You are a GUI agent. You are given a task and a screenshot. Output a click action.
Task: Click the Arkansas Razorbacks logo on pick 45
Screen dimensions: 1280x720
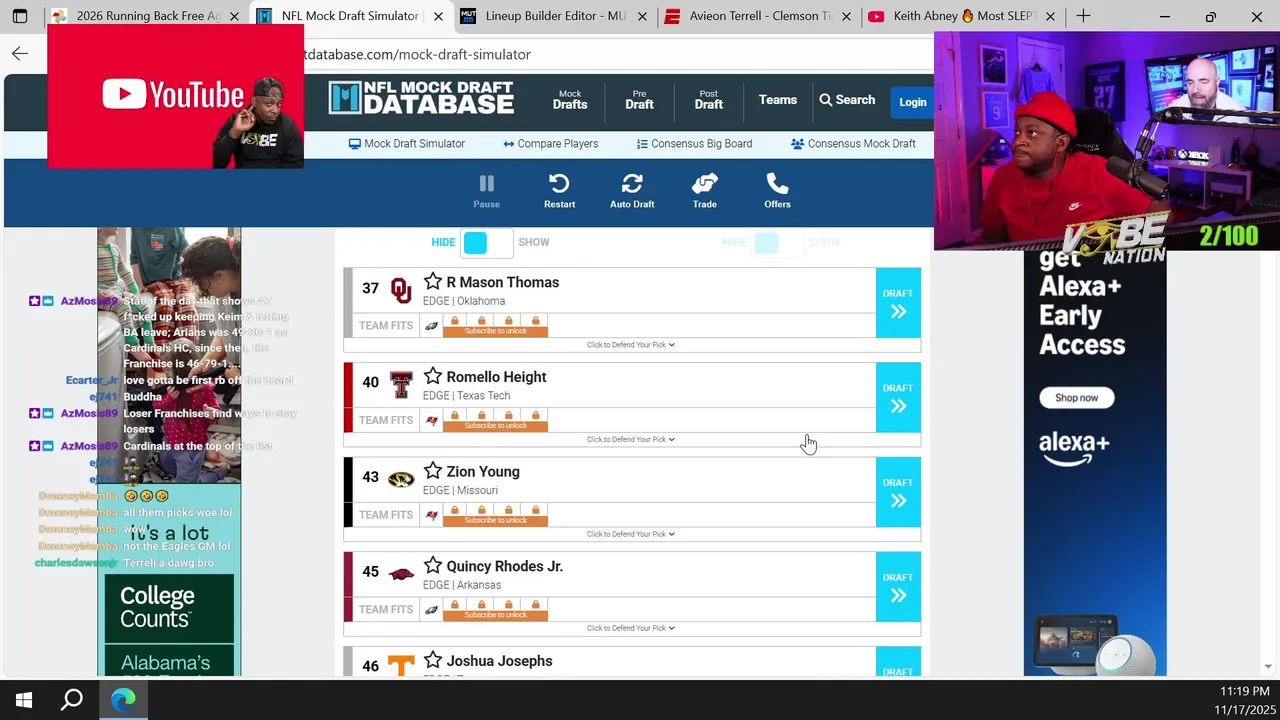tap(401, 573)
